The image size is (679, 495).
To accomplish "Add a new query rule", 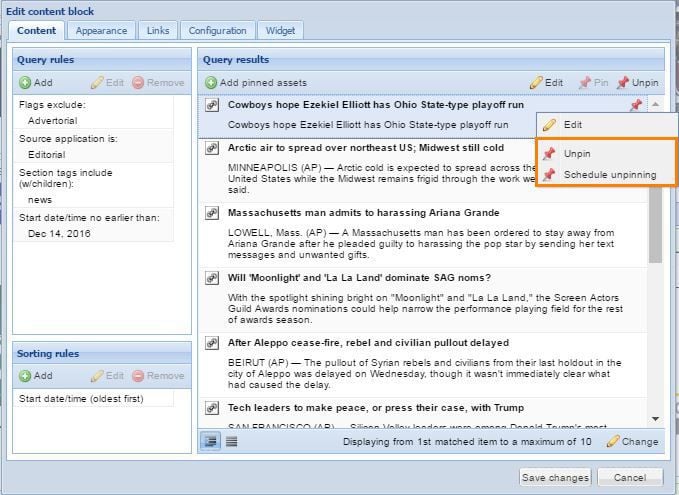I will (36, 83).
